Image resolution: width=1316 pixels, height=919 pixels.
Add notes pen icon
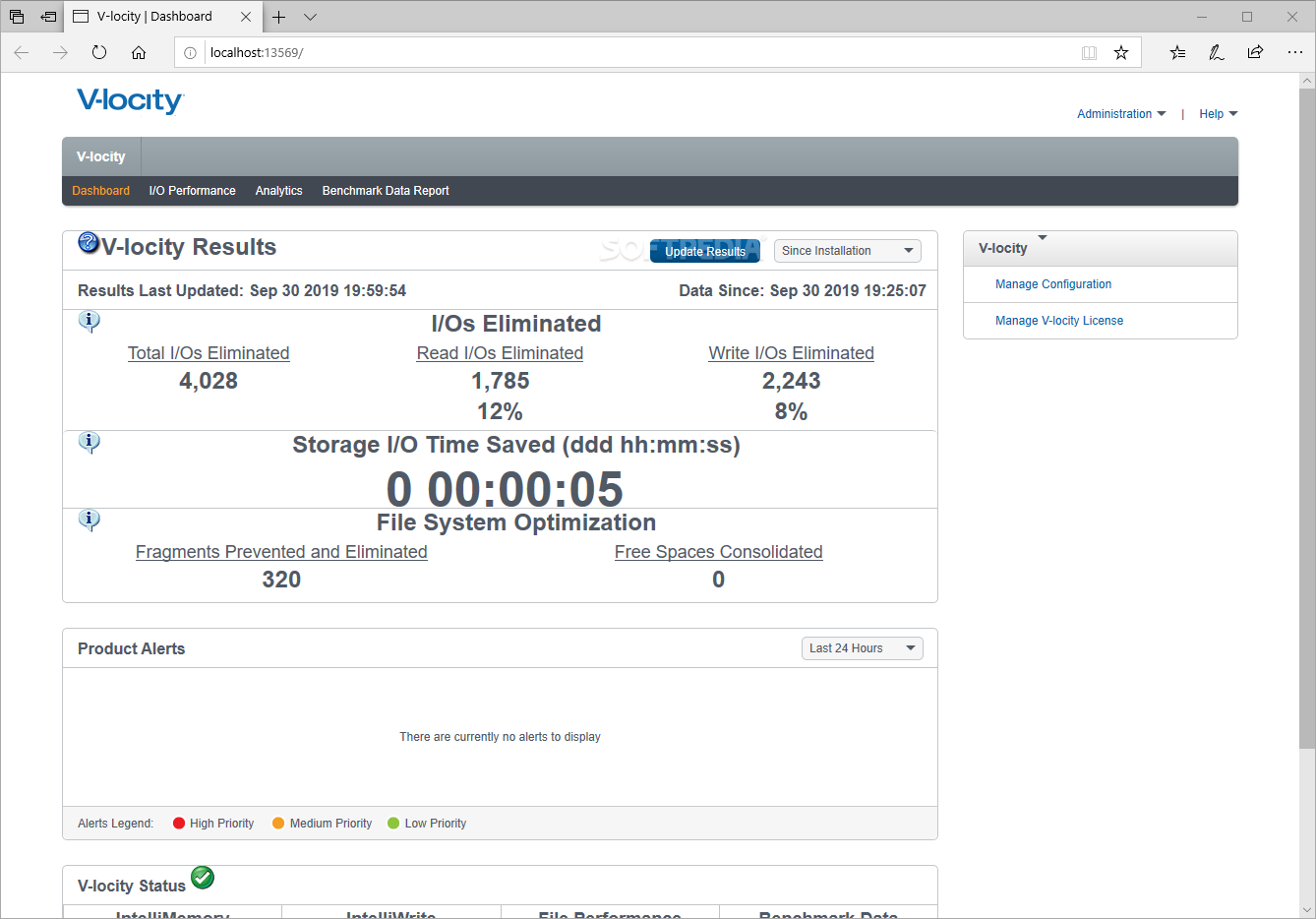1217,52
